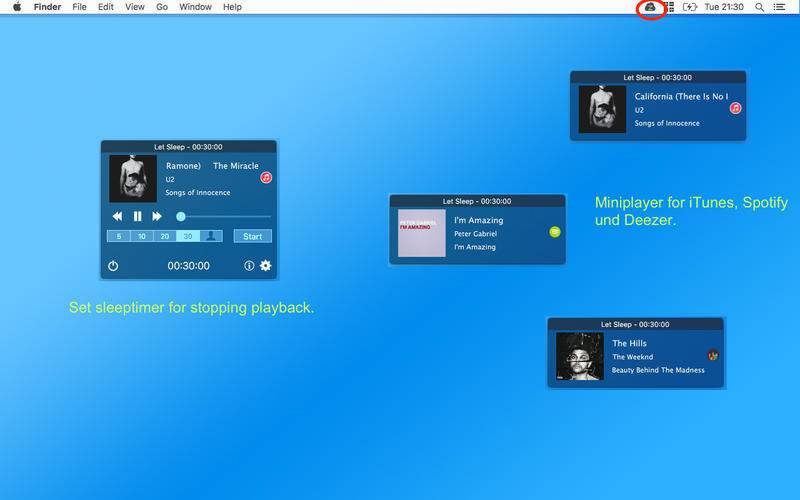Click title bar of the main Let Sleep player
Image resolution: width=800 pixels, height=500 pixels.
point(188,147)
